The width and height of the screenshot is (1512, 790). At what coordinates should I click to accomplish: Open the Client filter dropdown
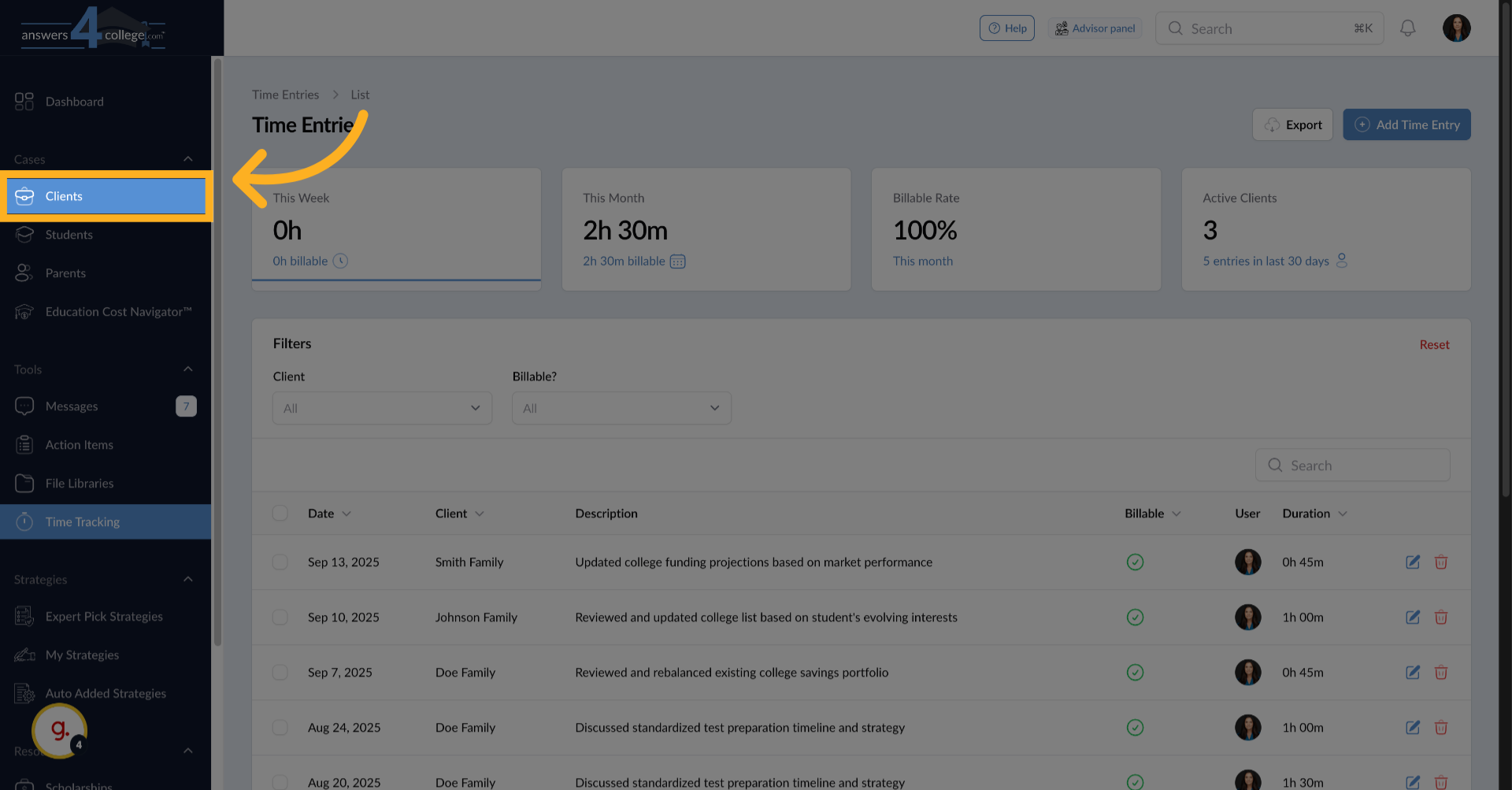(382, 408)
